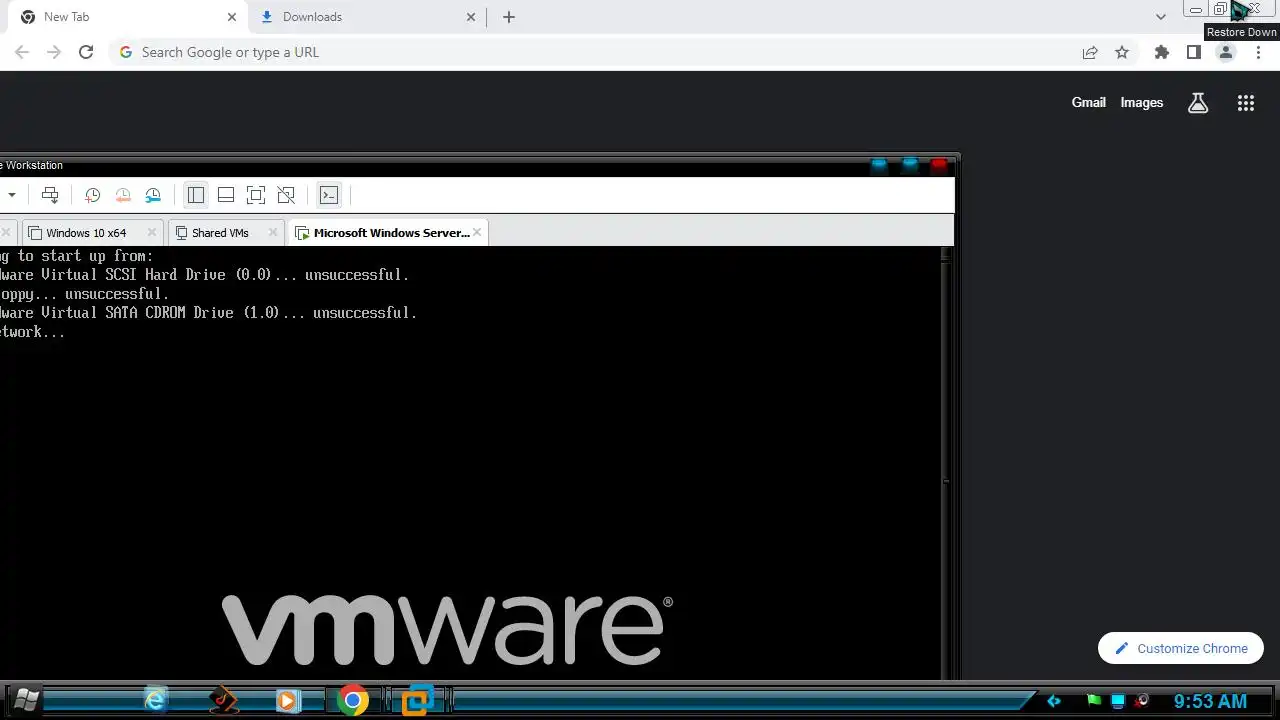Screen dimensions: 1280x720
Task: Open Chrome extensions puzzle menu
Action: (x=1161, y=52)
